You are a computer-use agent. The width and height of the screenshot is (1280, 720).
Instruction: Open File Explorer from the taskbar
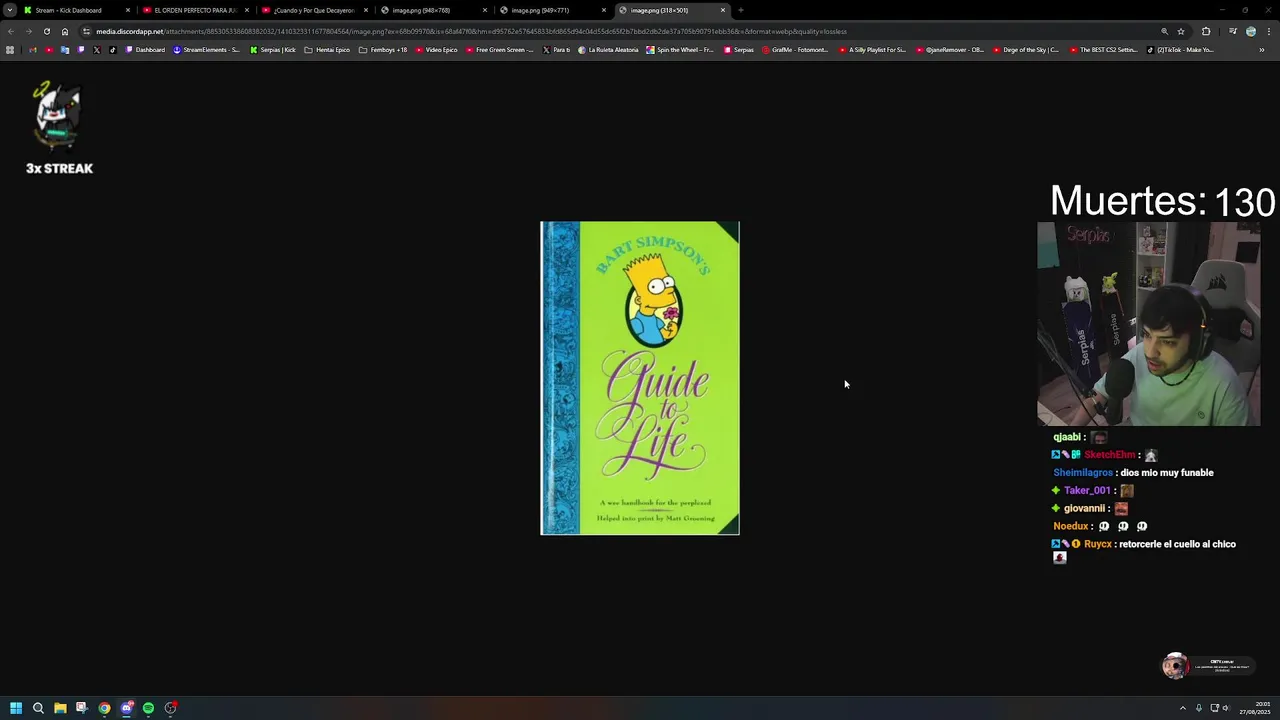(60, 708)
